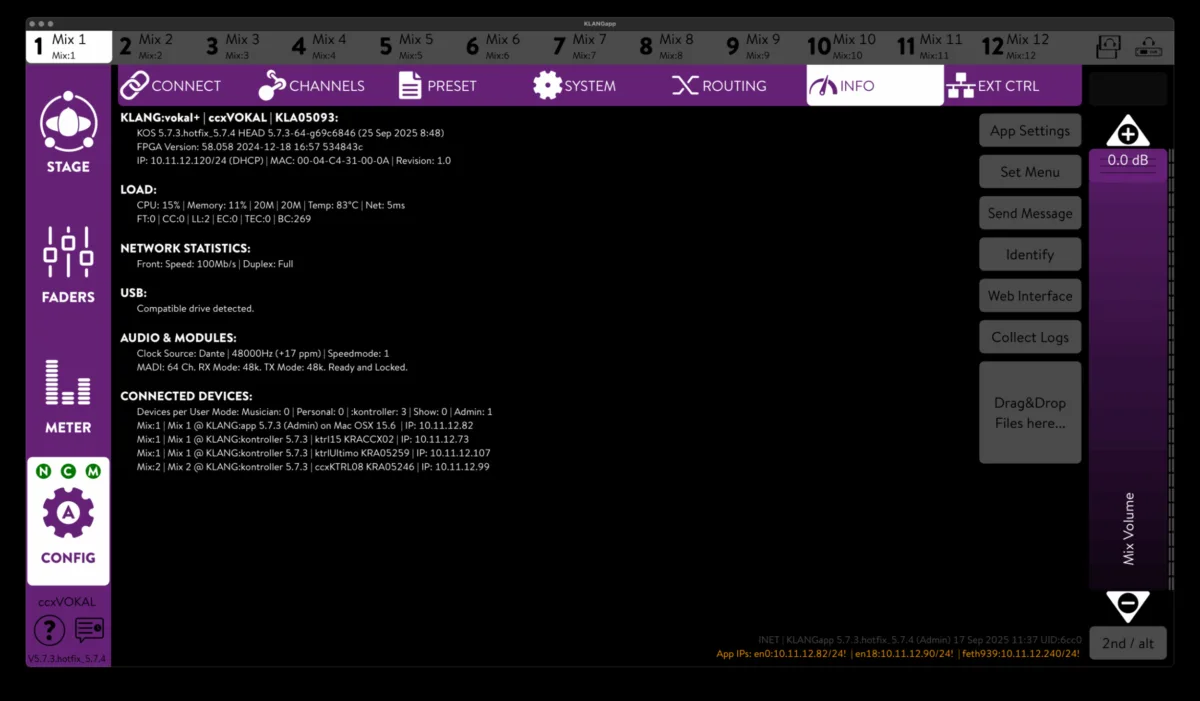Open the help question mark icon
This screenshot has width=1200, height=701.
click(49, 630)
